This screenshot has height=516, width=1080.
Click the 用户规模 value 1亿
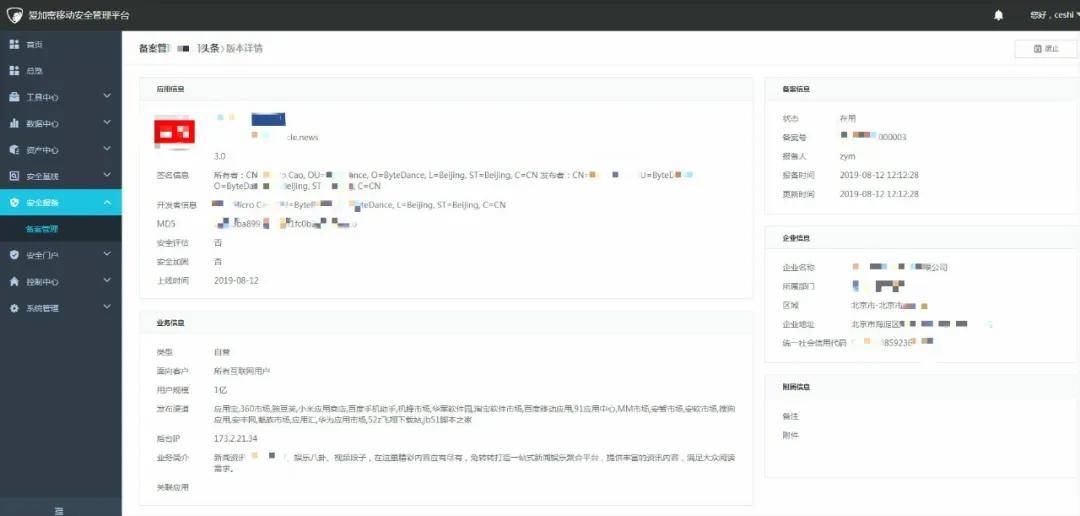tap(220, 390)
